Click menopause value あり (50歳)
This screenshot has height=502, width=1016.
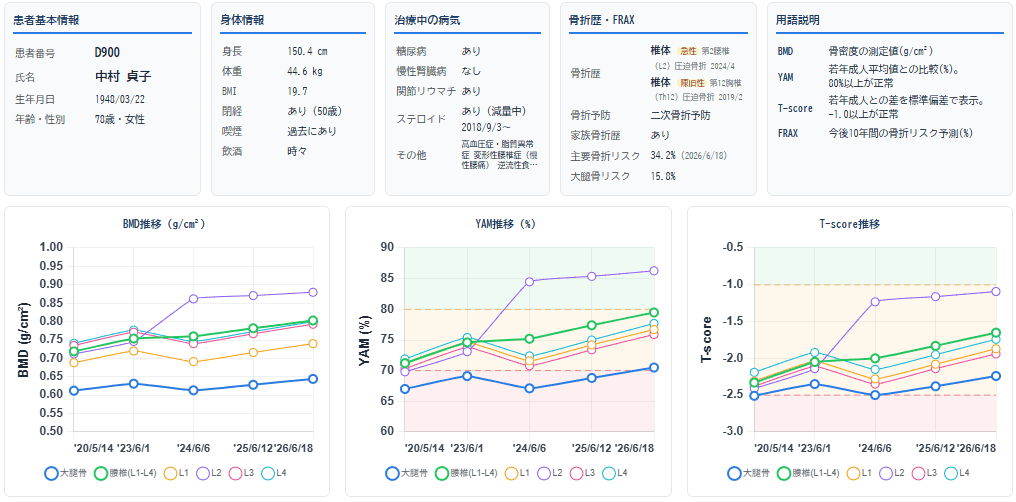315,111
